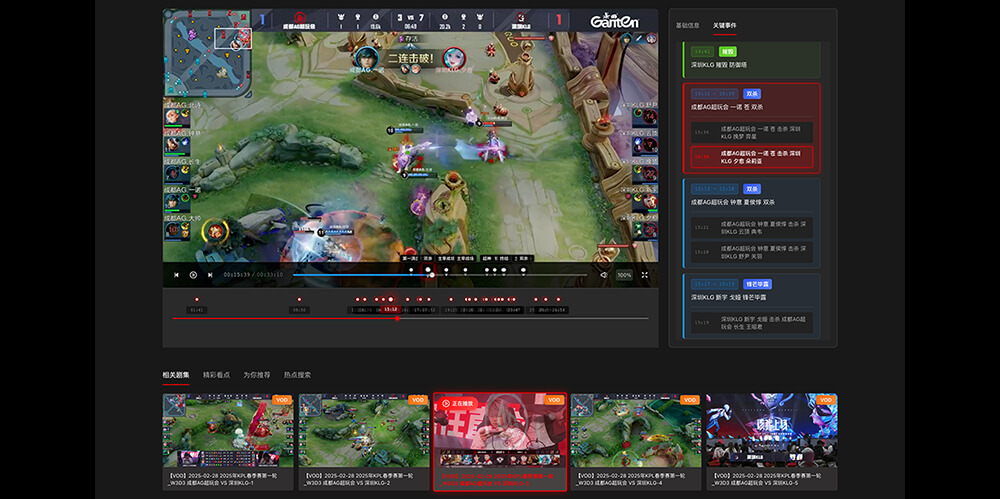Skip to previous using the back icon
Screen dimensions: 1000x499
tap(177, 275)
